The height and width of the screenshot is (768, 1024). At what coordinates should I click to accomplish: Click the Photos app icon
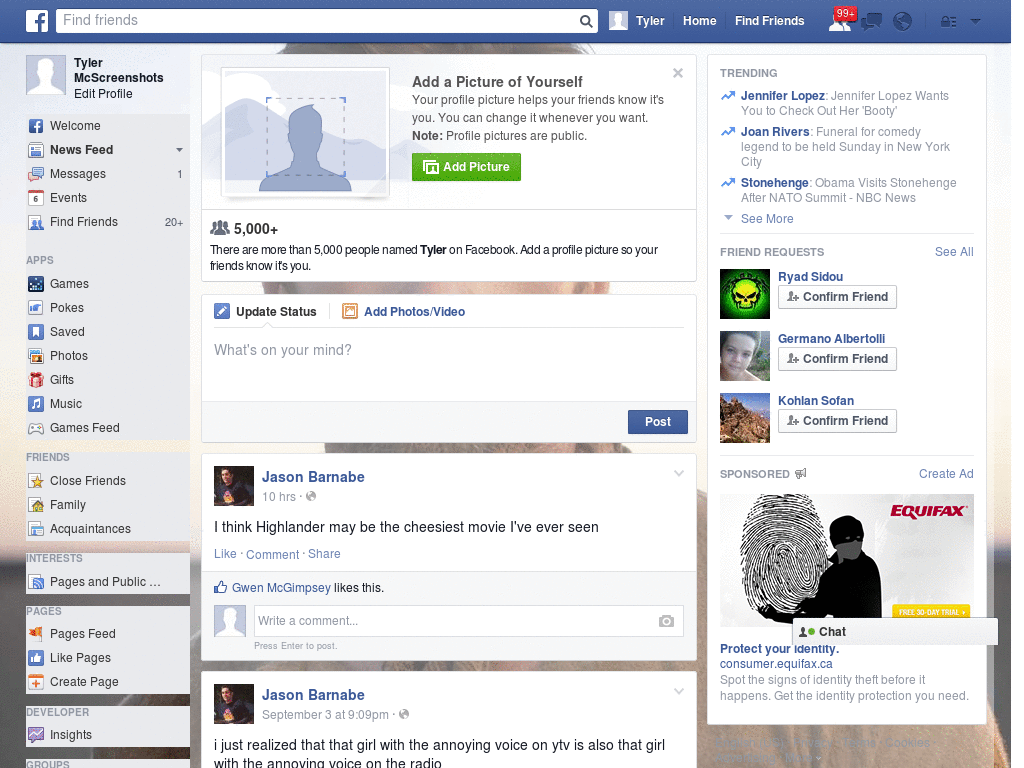[x=36, y=356]
